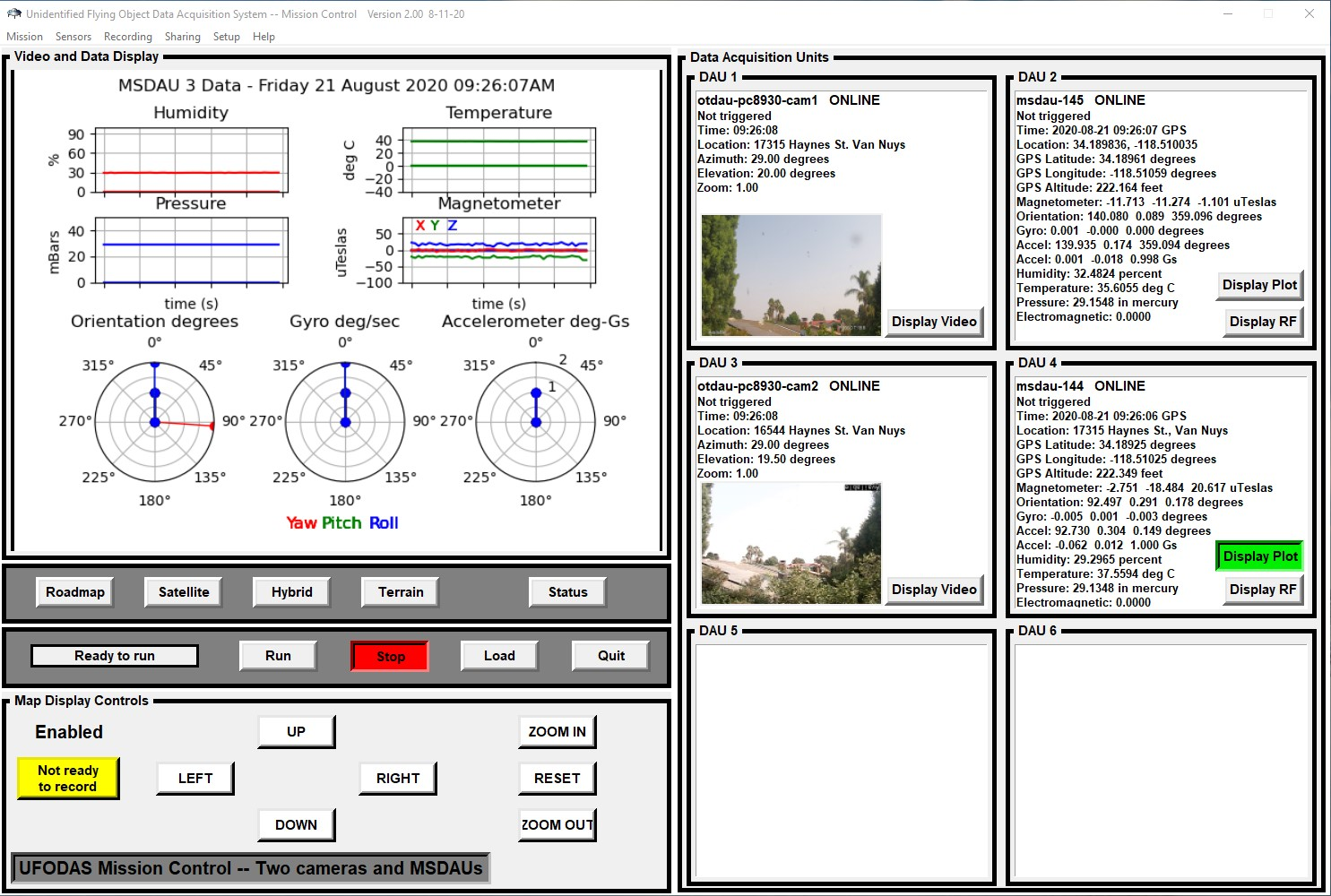The width and height of the screenshot is (1331, 896).
Task: Click ZOOM OUT map control
Action: coord(557,825)
